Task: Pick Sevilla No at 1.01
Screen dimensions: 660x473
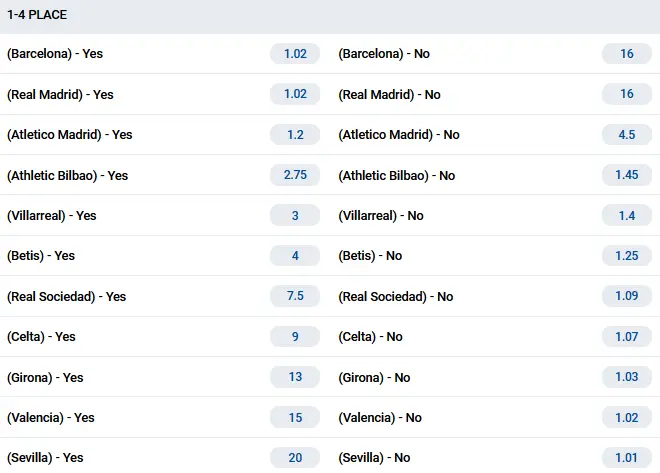Action: 627,458
